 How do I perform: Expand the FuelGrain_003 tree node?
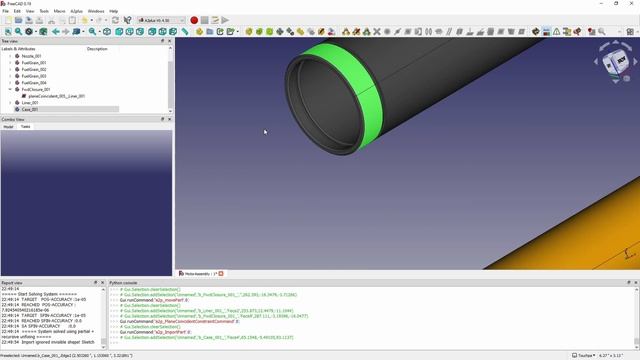[x=10, y=76]
